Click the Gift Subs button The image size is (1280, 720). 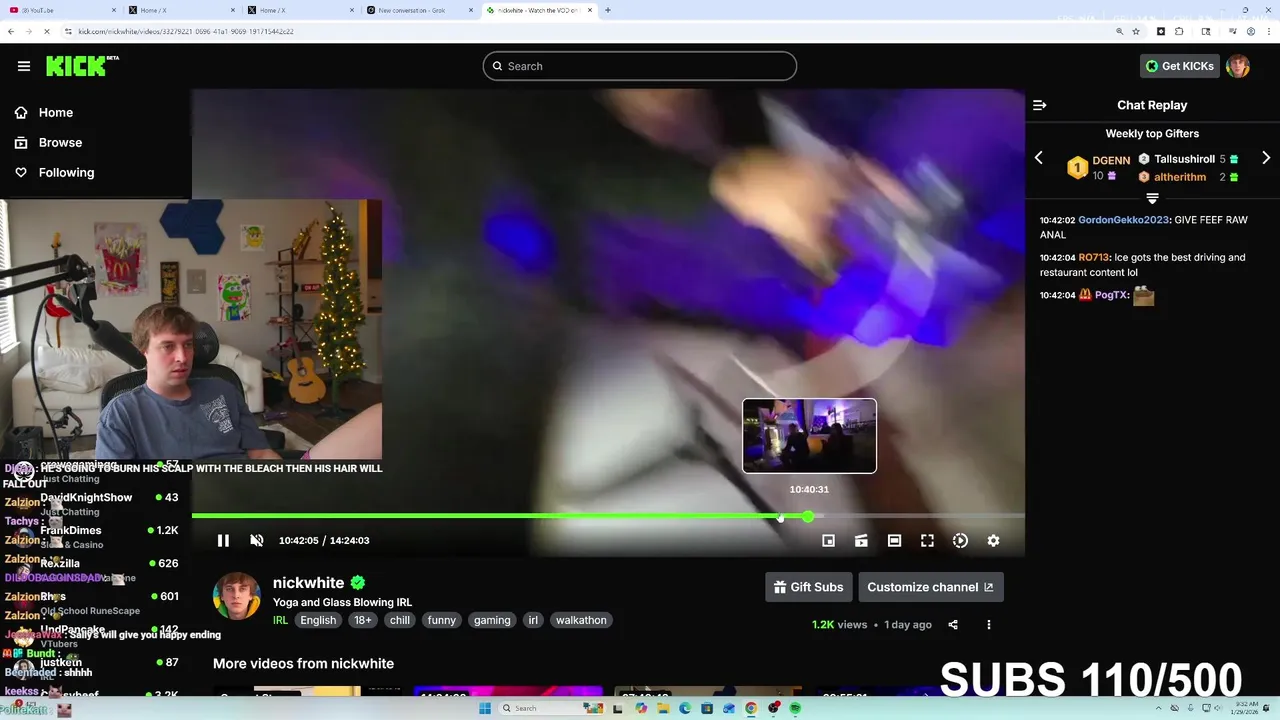point(808,587)
